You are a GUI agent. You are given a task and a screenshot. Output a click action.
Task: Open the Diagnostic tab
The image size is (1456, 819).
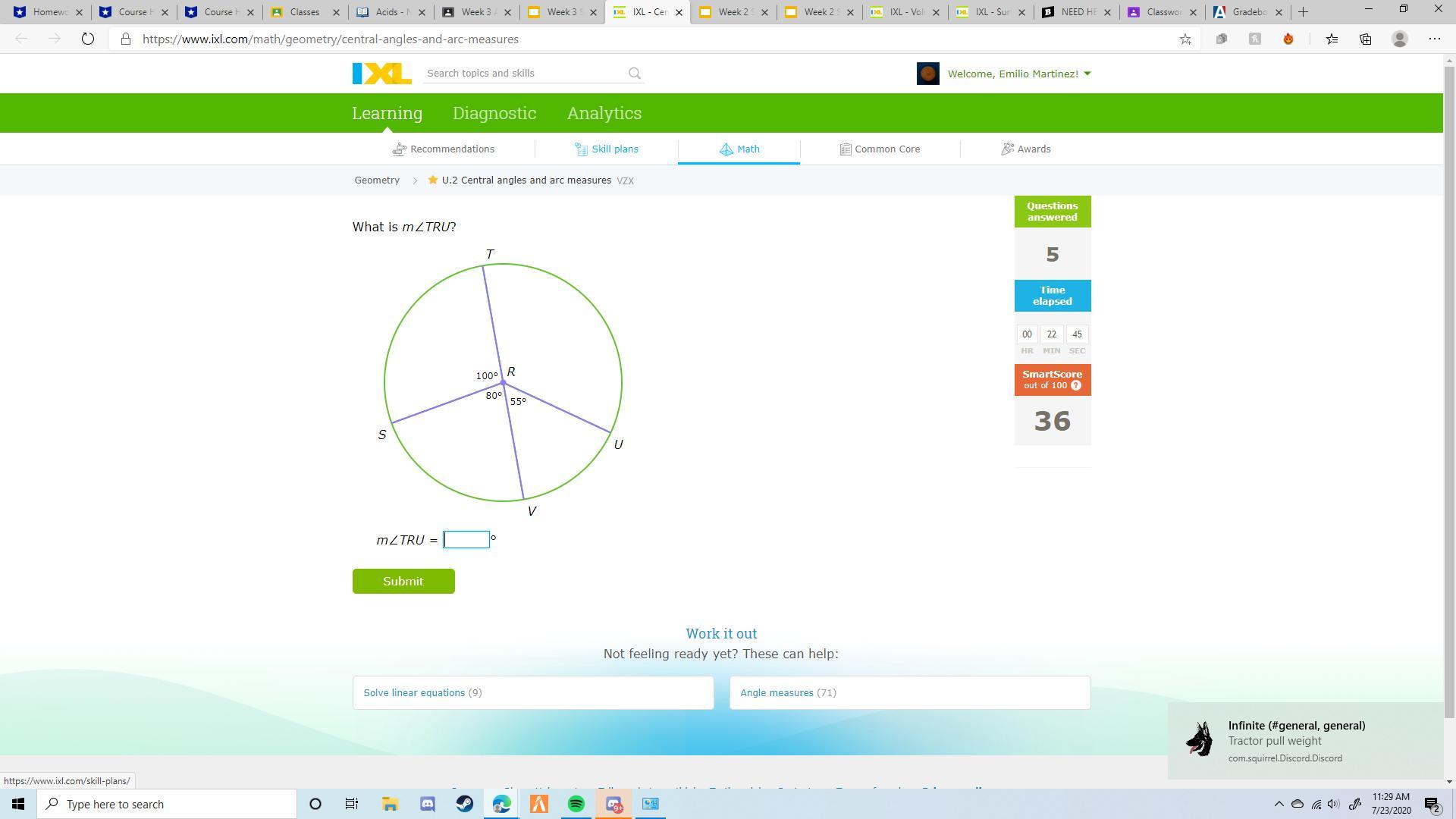tap(494, 113)
